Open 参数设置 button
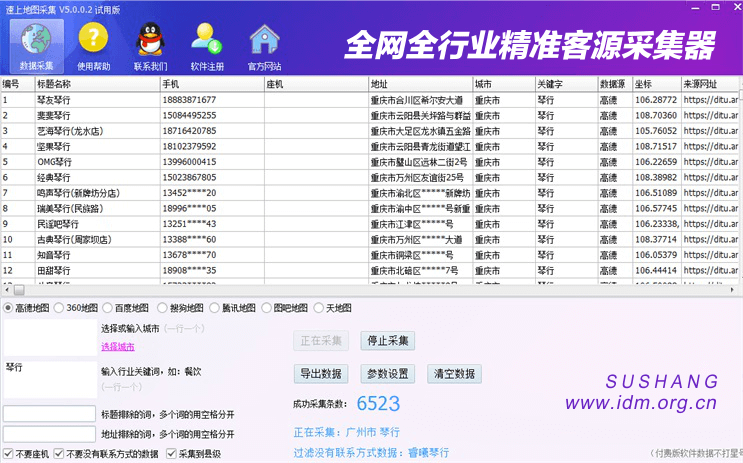 point(388,374)
